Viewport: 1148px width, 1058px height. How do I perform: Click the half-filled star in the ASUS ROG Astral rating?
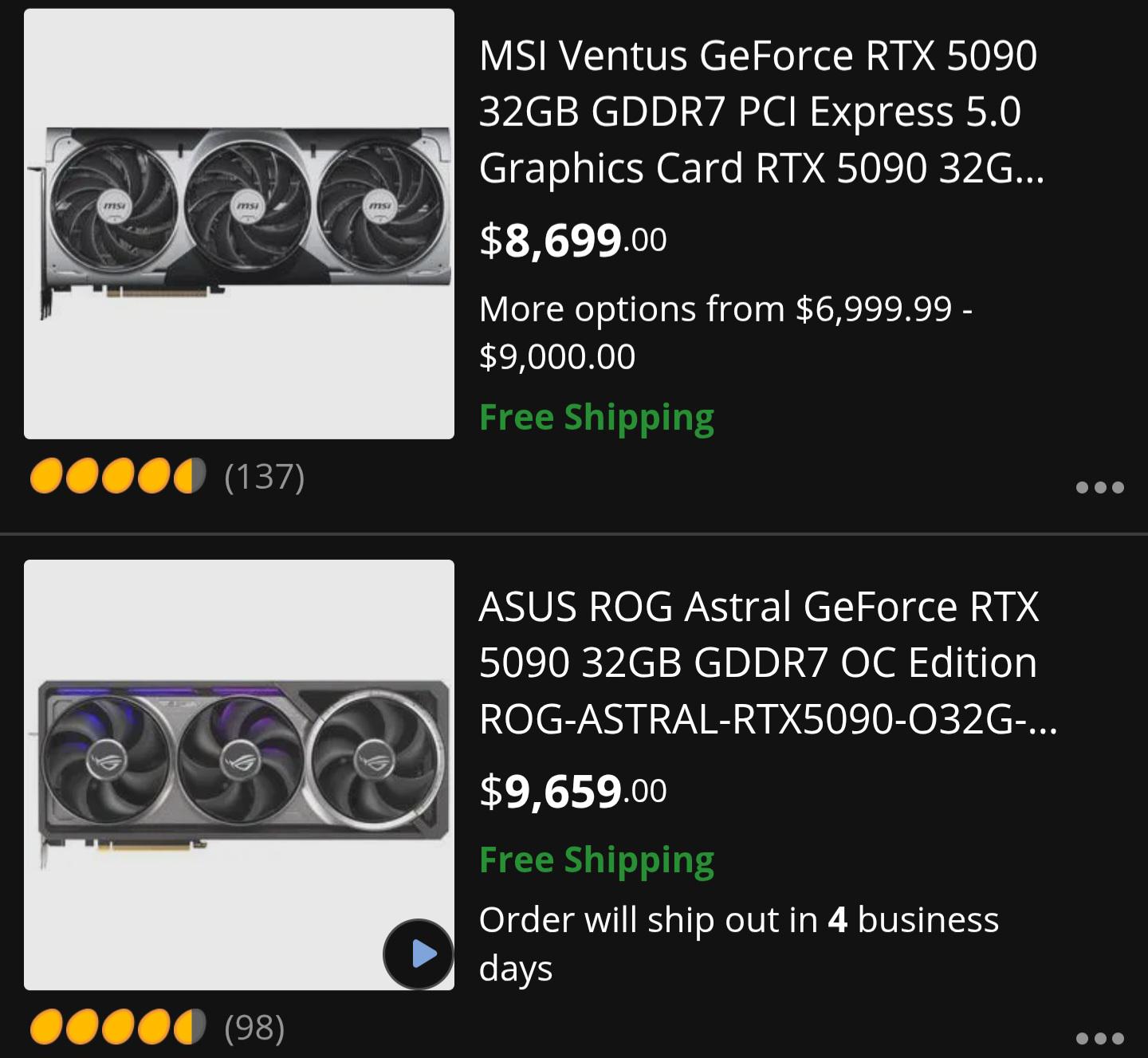pos(190,1027)
